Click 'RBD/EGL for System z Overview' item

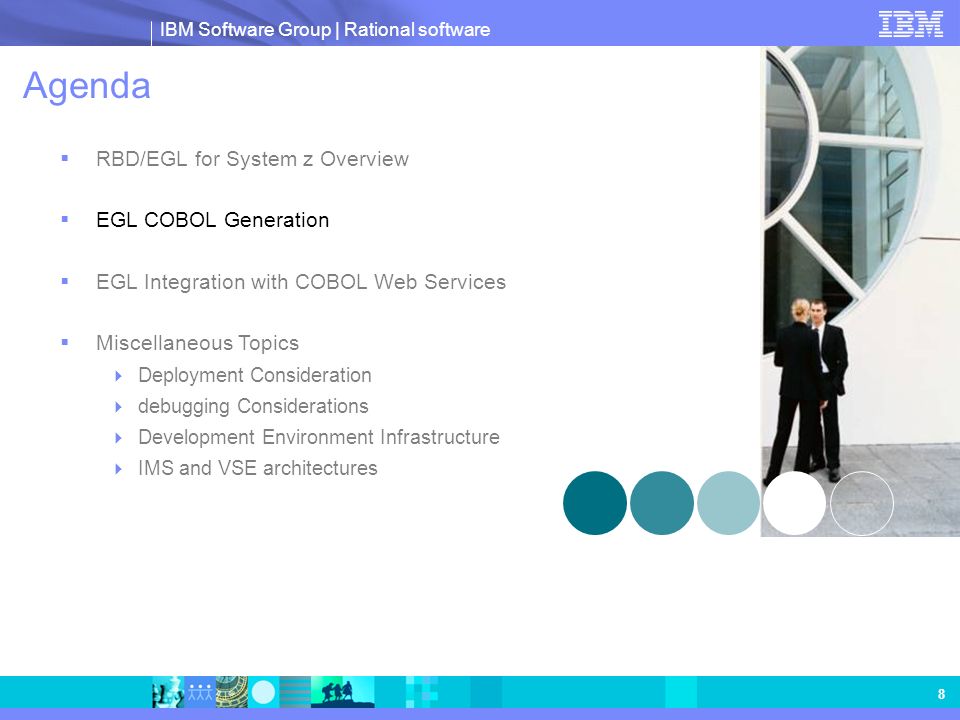tap(252, 159)
